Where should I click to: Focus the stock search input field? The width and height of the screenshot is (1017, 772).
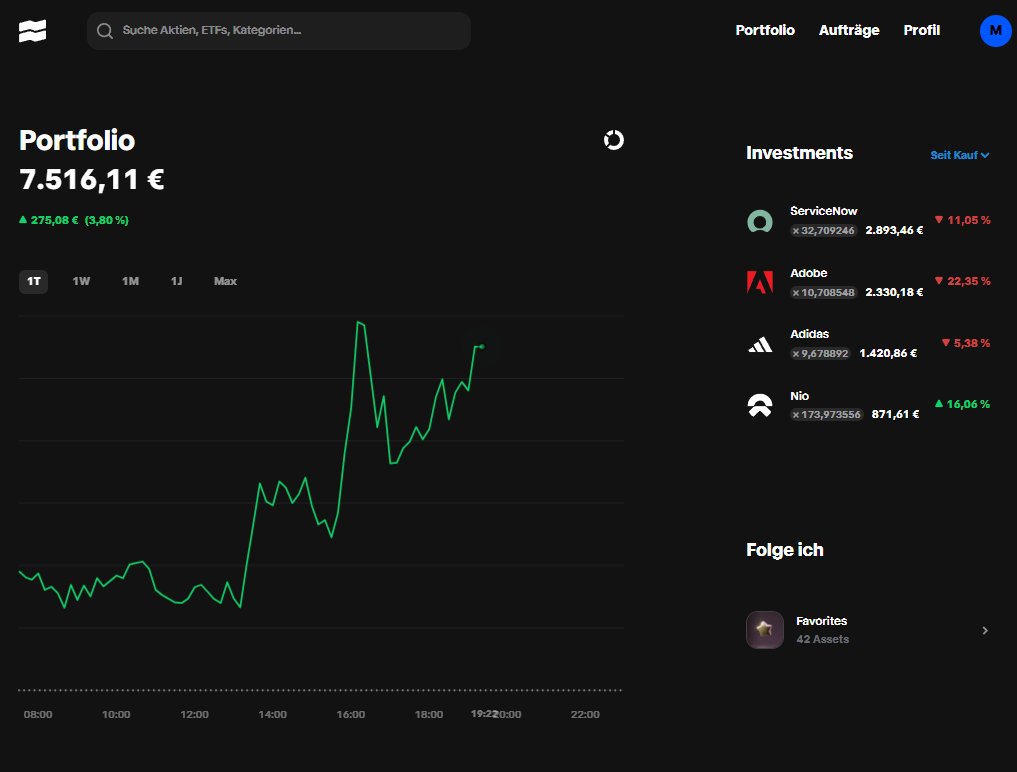pyautogui.click(x=279, y=30)
